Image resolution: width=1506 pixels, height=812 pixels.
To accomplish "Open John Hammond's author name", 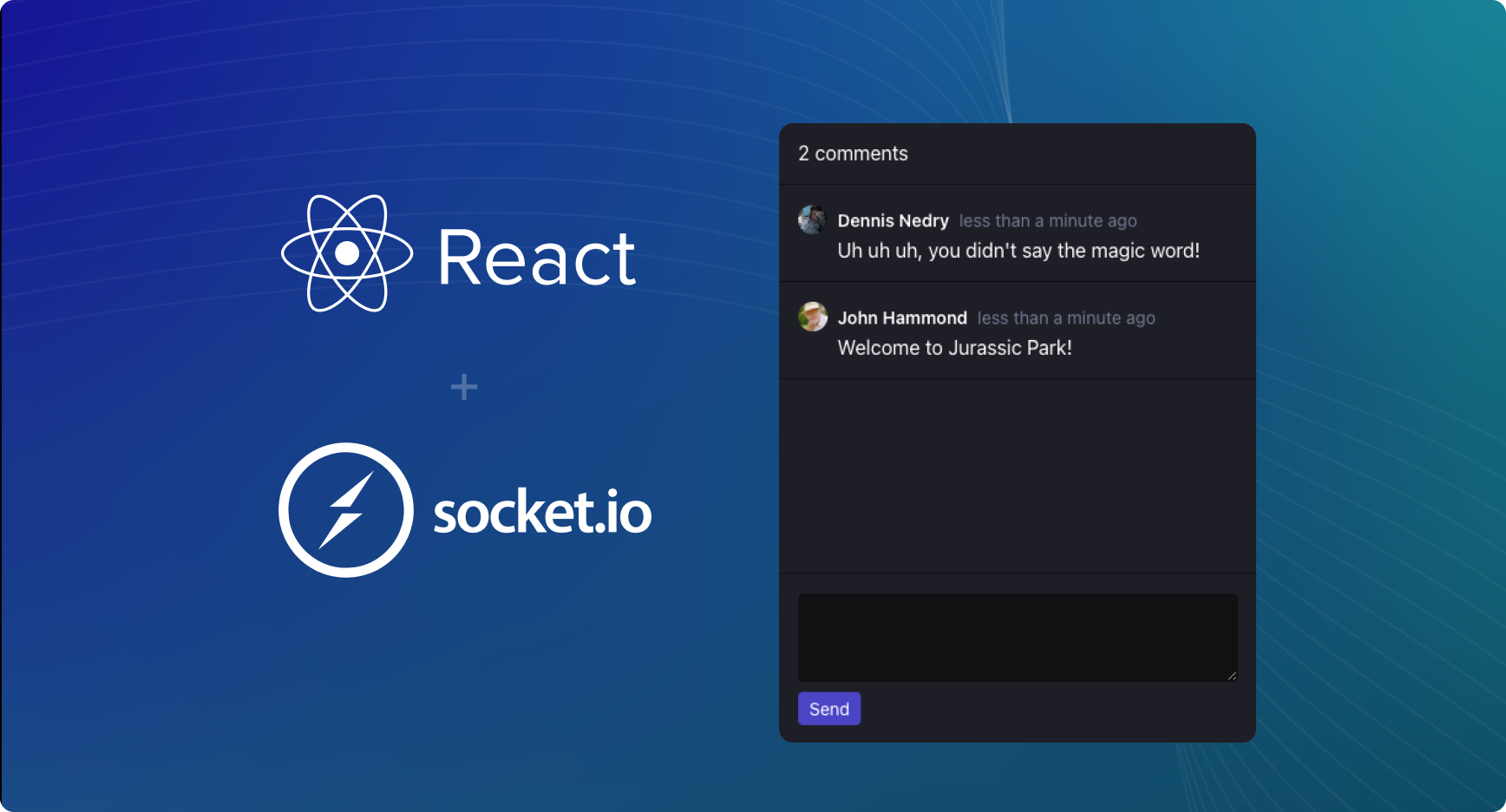I will pos(901,318).
